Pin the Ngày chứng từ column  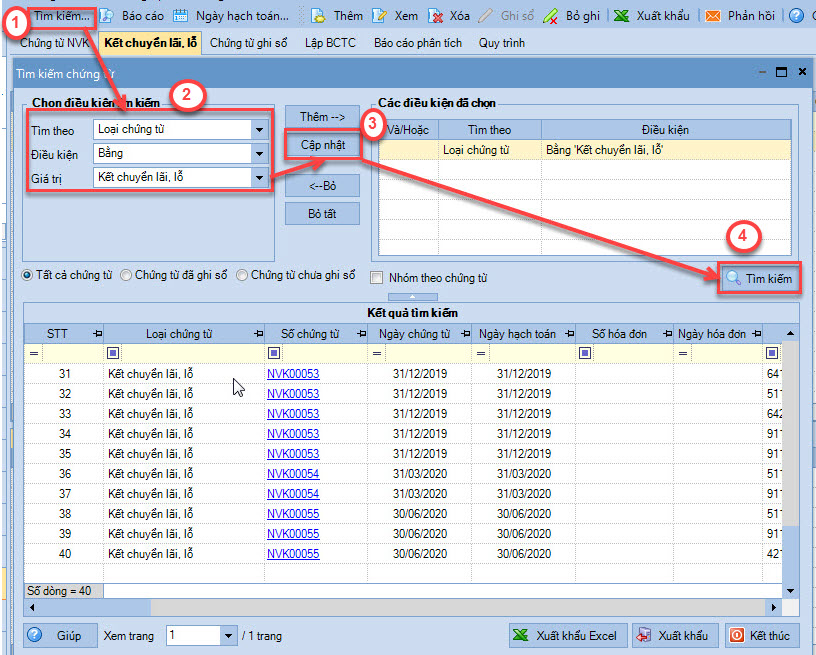[465, 333]
